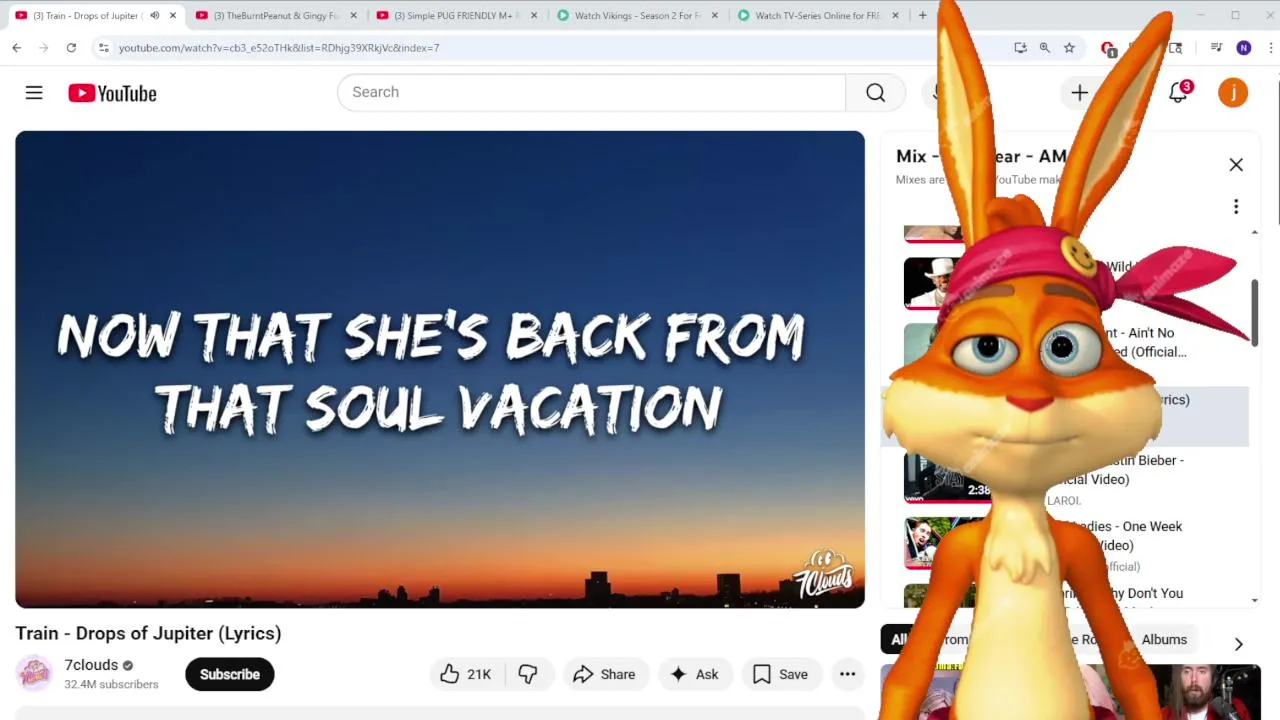This screenshot has width=1280, height=720.
Task: Open the red extension icon with badge
Action: point(1108,48)
